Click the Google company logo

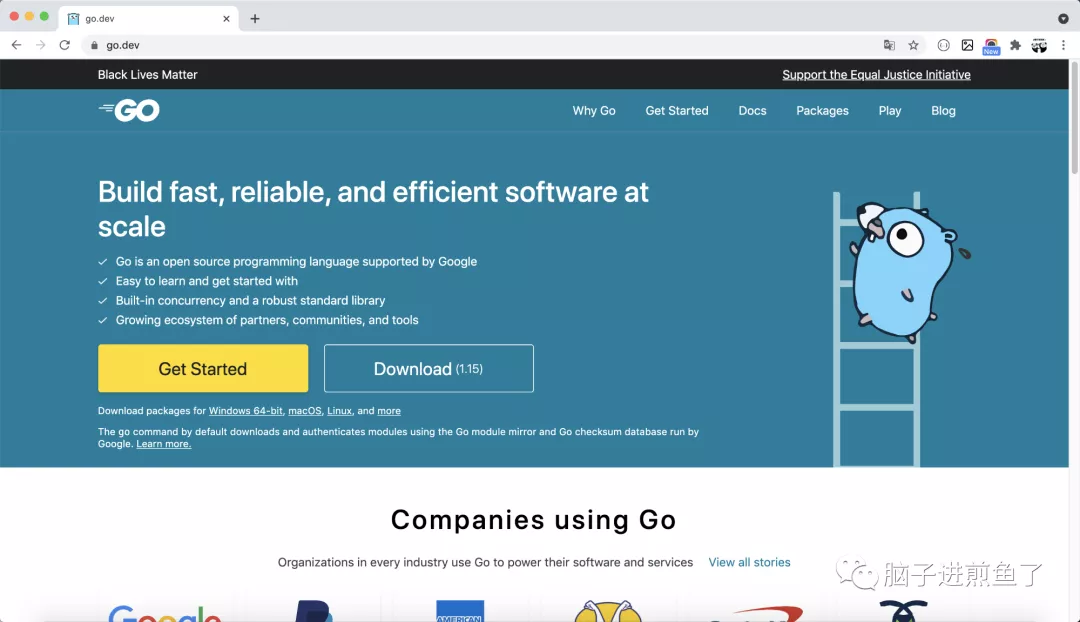click(x=165, y=612)
